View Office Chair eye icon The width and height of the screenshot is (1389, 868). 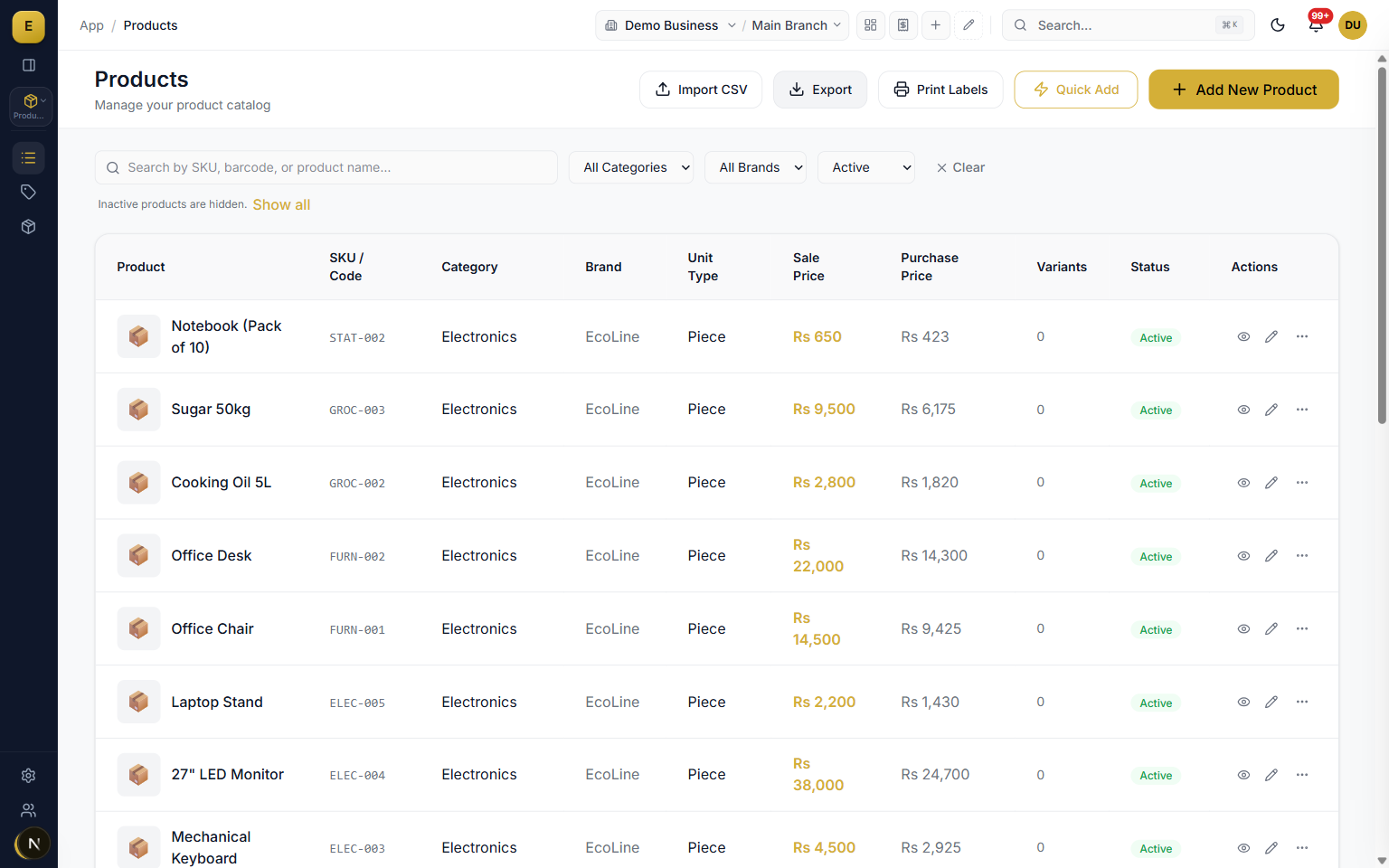(1243, 628)
